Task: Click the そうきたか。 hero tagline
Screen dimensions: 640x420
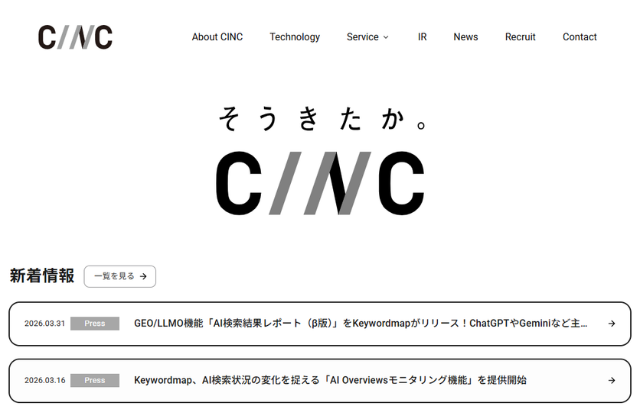Action: 322,118
